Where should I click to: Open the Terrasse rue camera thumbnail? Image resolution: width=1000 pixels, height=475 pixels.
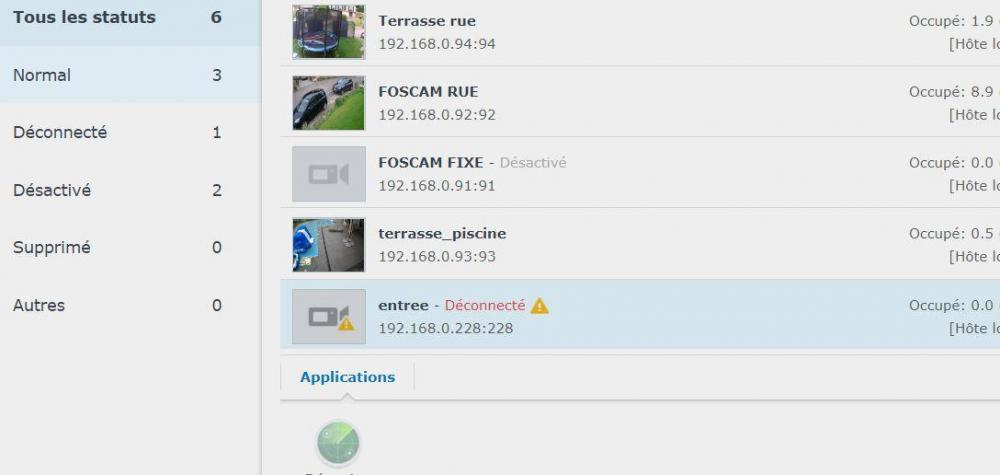coord(329,32)
